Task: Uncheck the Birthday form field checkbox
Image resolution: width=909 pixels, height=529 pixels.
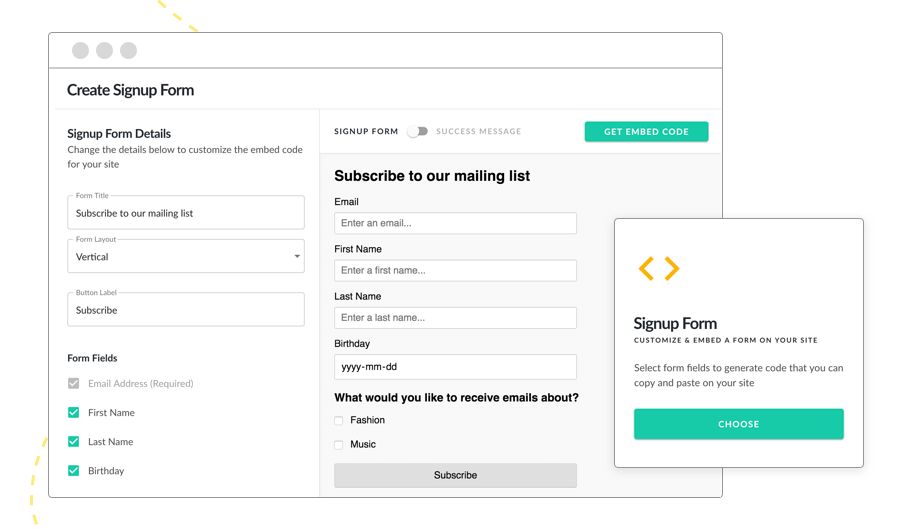Action: coord(74,470)
